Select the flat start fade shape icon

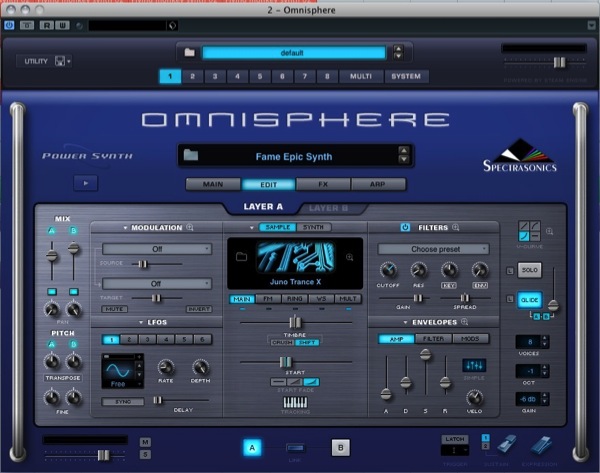click(278, 382)
